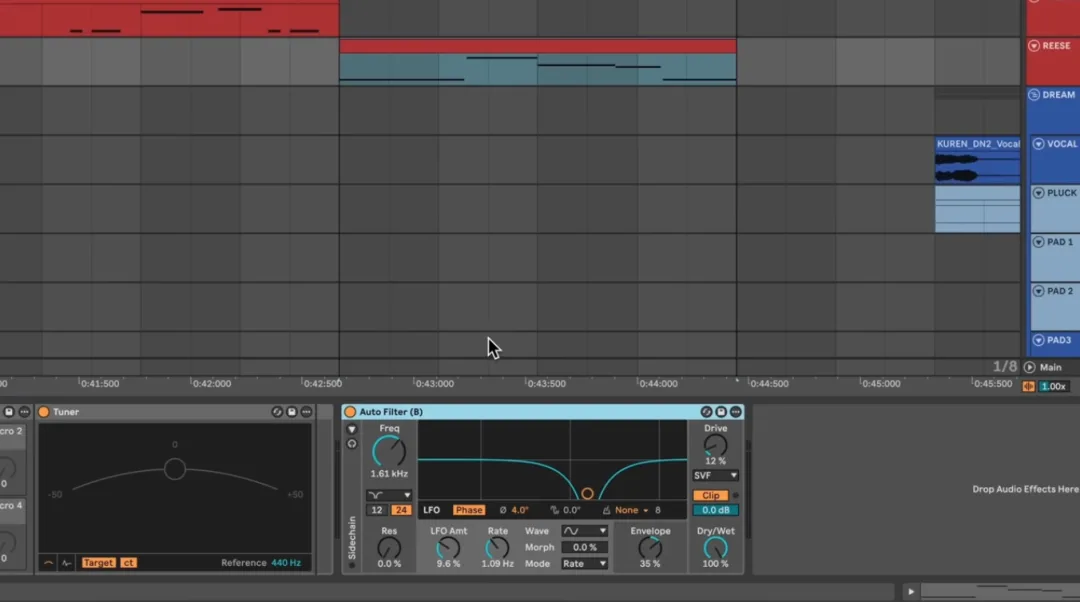Unfold the DREAM group track

[1033, 94]
